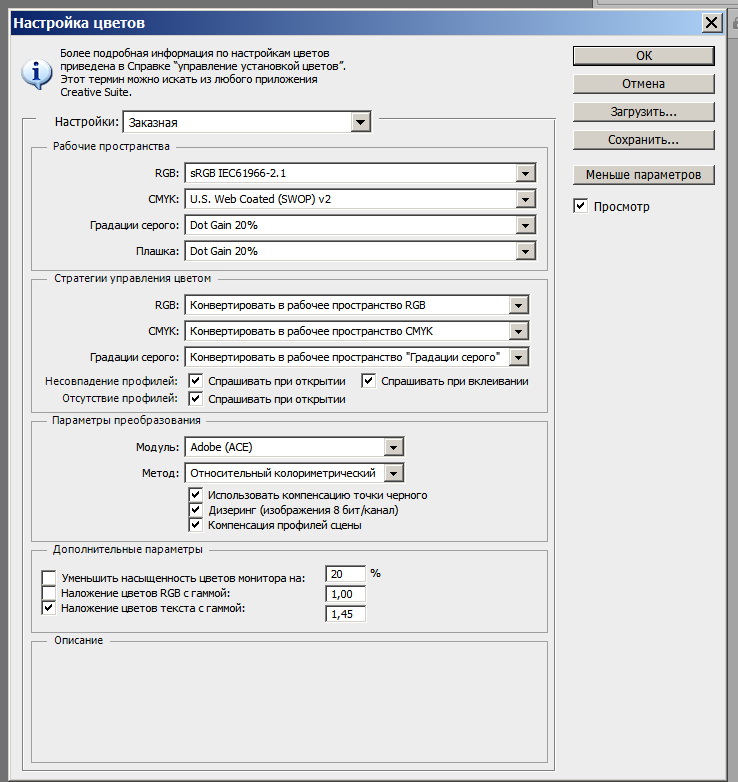Click the Настройка цветов title bar text
This screenshot has width=738, height=782.
pyautogui.click(x=79, y=23)
